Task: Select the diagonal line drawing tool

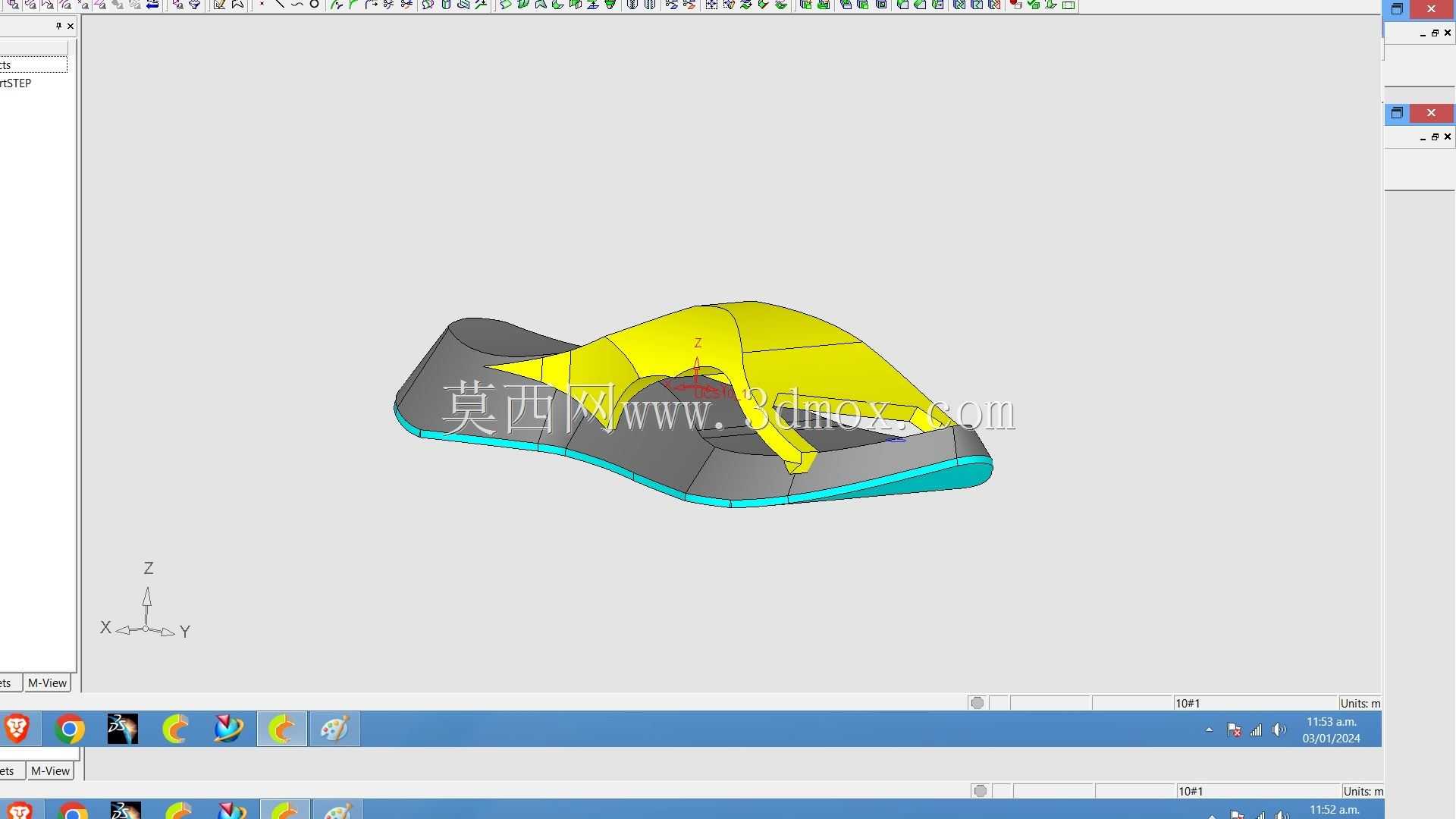Action: (279, 5)
